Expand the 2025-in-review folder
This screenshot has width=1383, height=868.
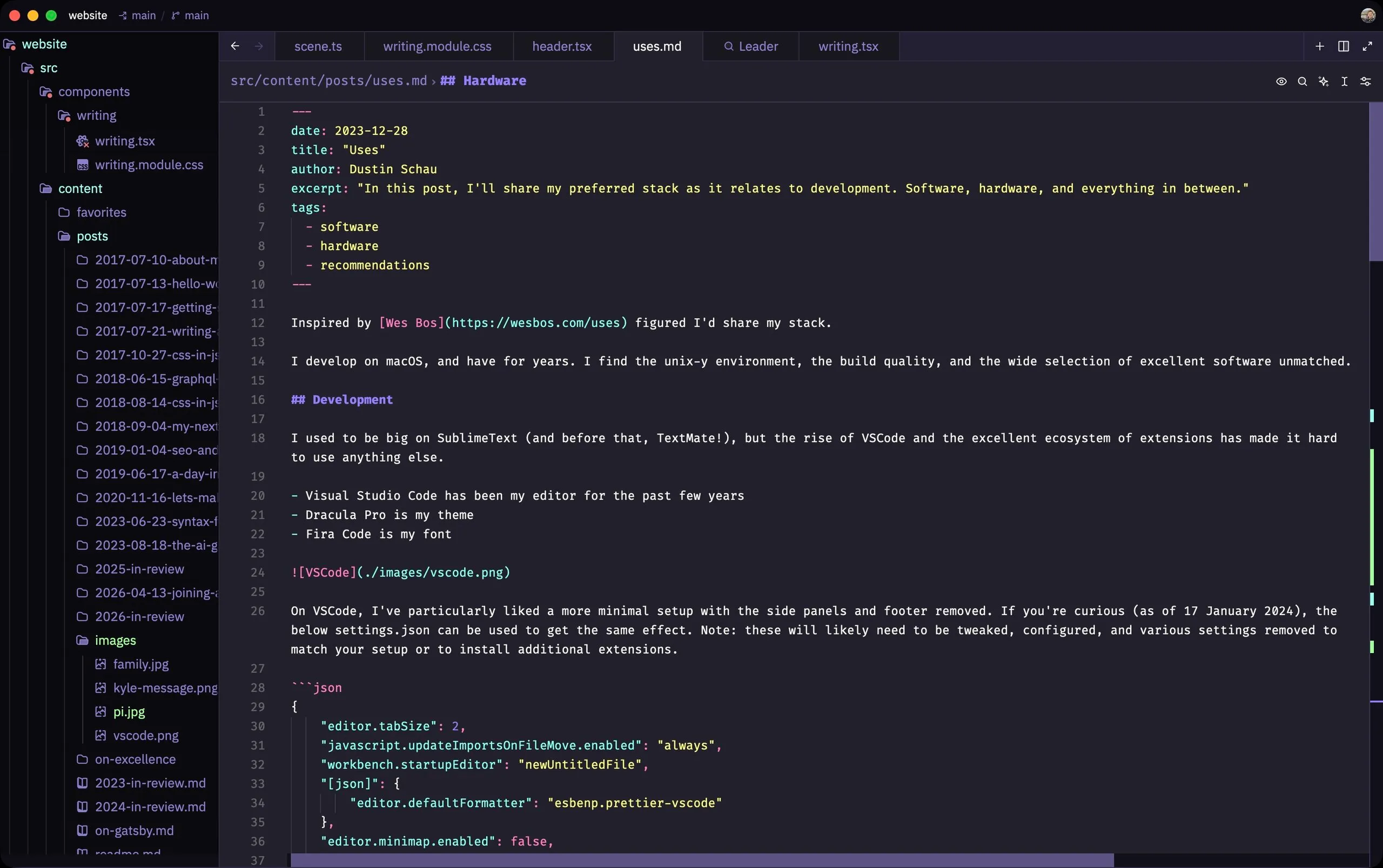130,569
